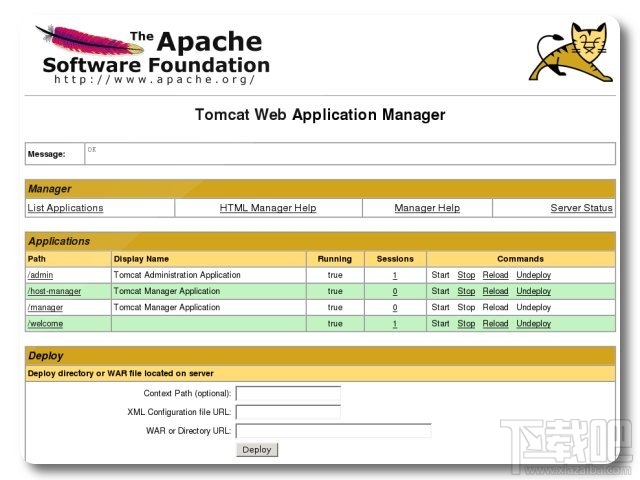640x480 pixels.
Task: Click Reload text in /manager row
Action: point(496,307)
